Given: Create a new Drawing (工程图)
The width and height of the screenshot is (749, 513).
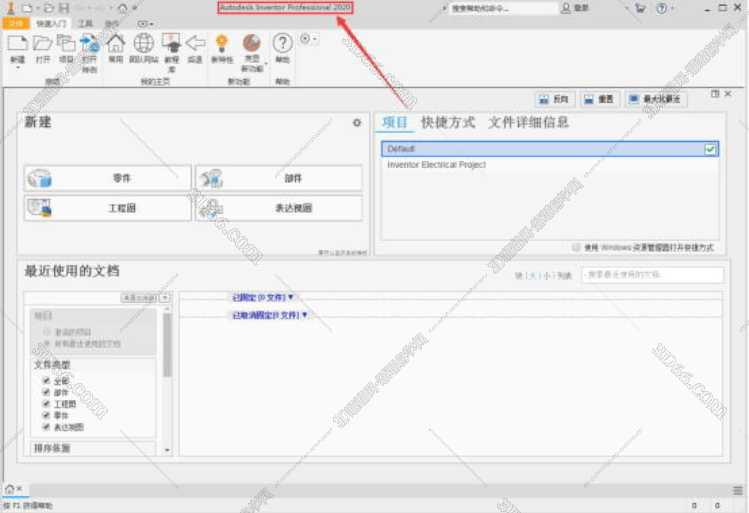Looking at the screenshot, I should point(107,208).
